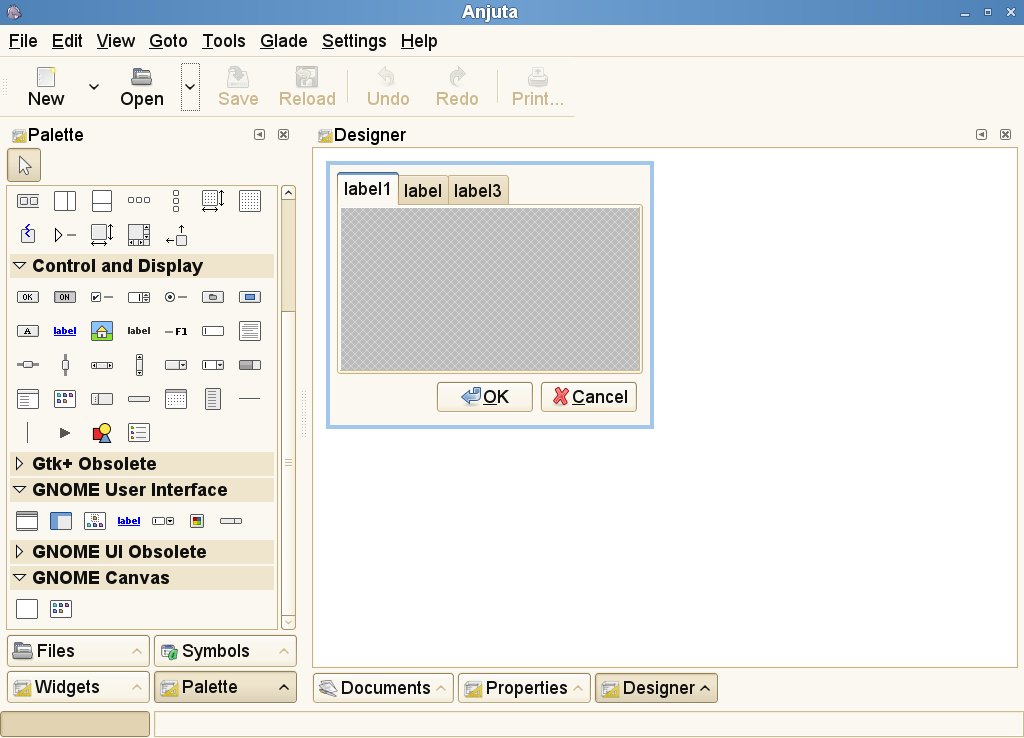Pick the Expander widget icon in Palette
1024x738 pixels.
point(65,234)
